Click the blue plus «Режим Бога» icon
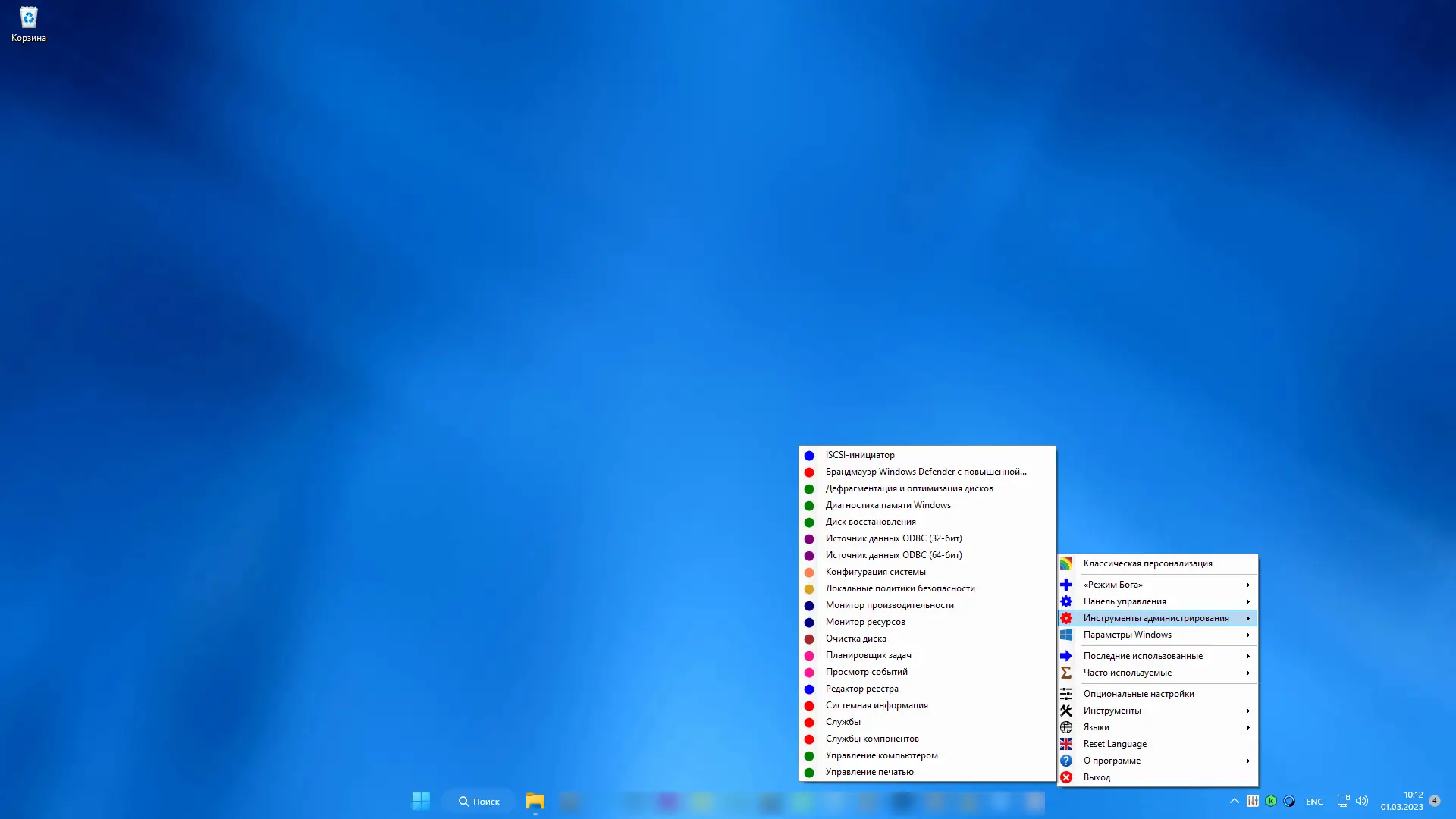1456x819 pixels. click(x=1066, y=585)
